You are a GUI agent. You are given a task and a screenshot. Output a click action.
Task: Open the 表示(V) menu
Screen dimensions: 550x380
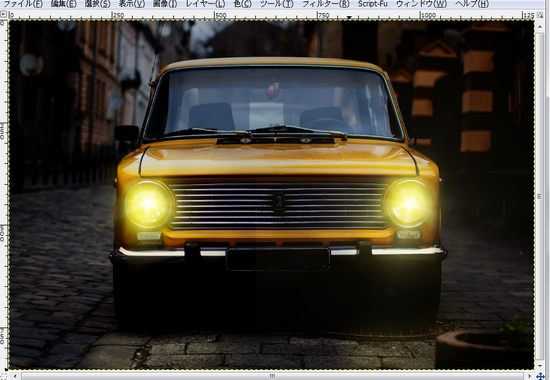pyautogui.click(x=132, y=4)
